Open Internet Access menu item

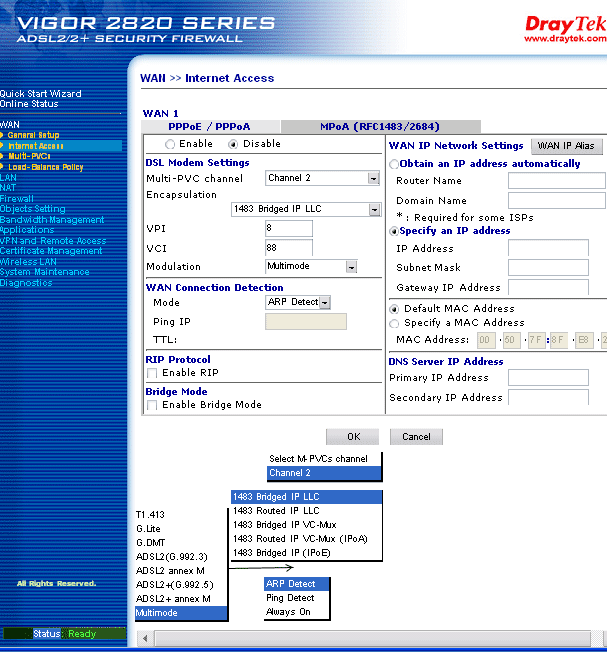point(36,146)
